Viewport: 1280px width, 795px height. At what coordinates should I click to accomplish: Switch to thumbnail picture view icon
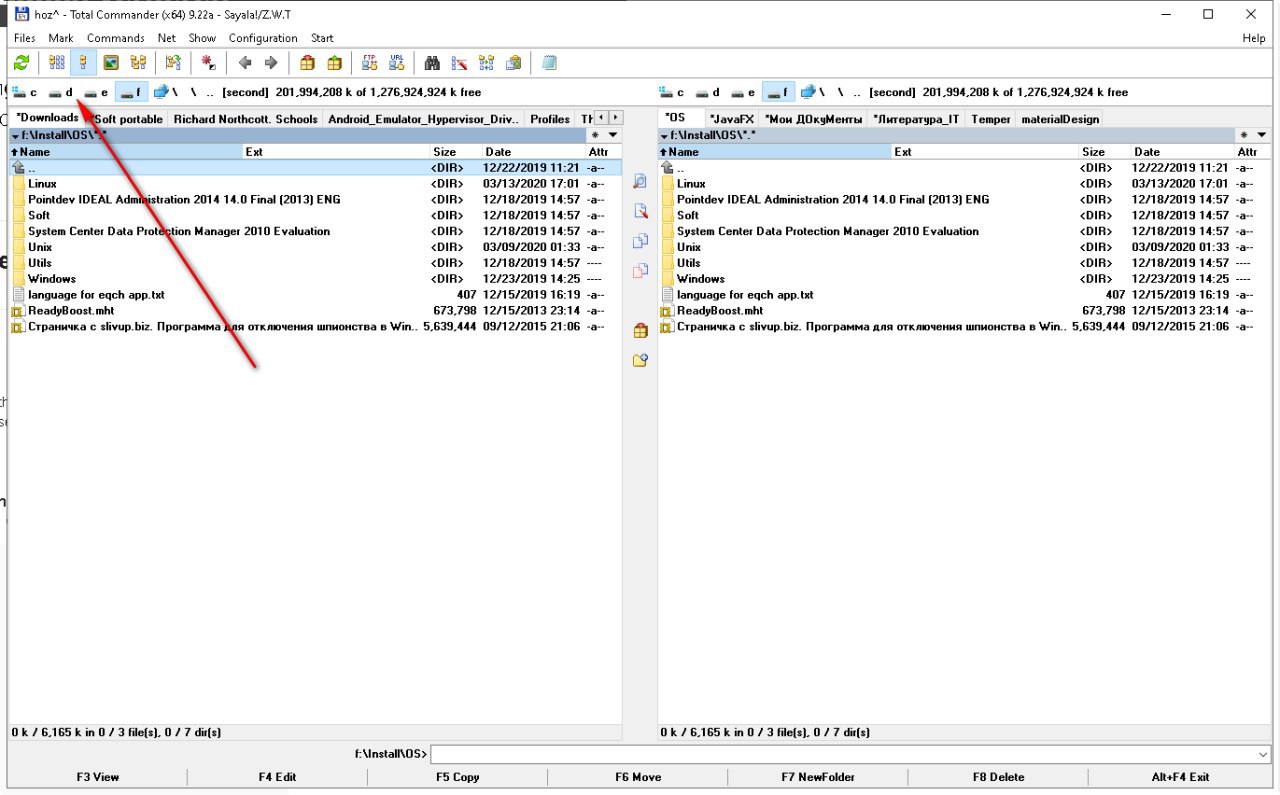[x=111, y=63]
